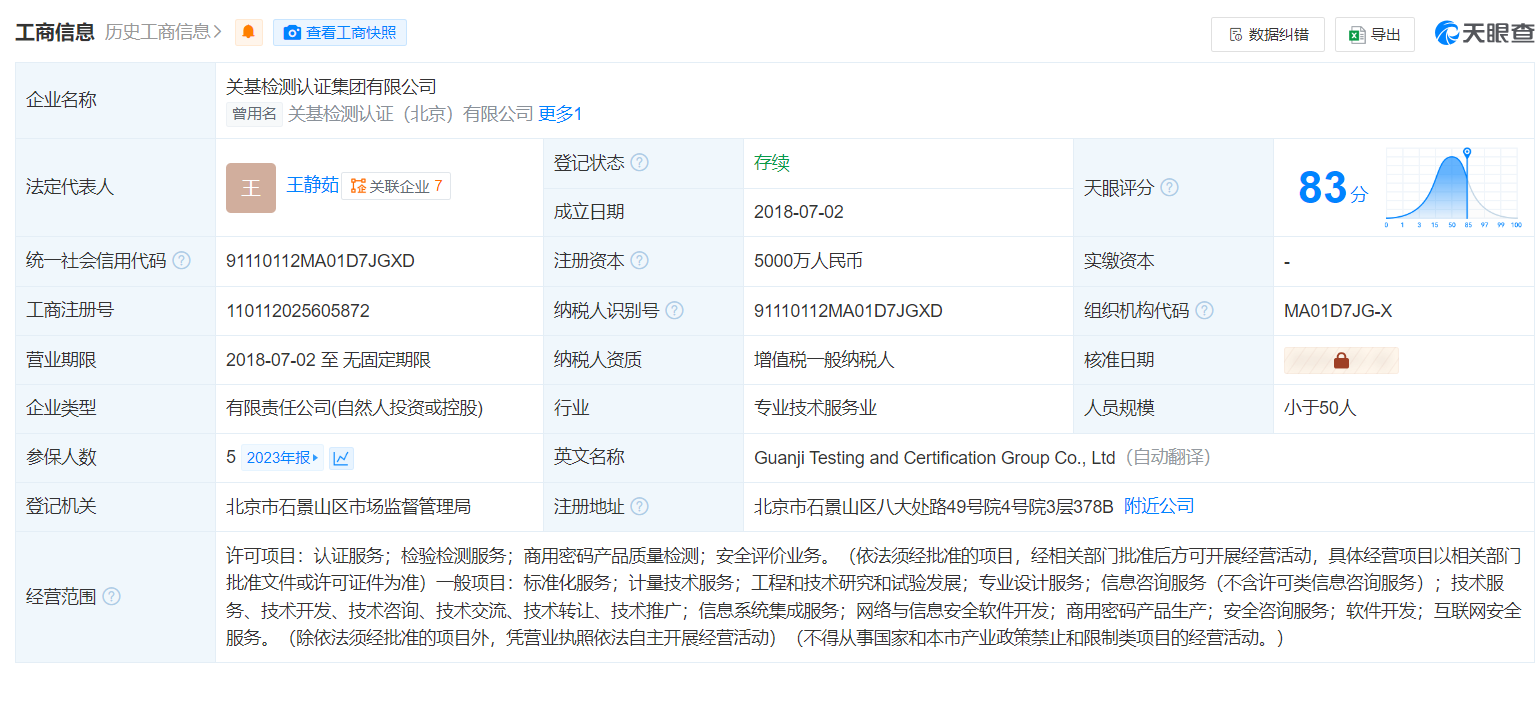Select founding date 2018-07-02
The image size is (1535, 704).
[x=799, y=212]
